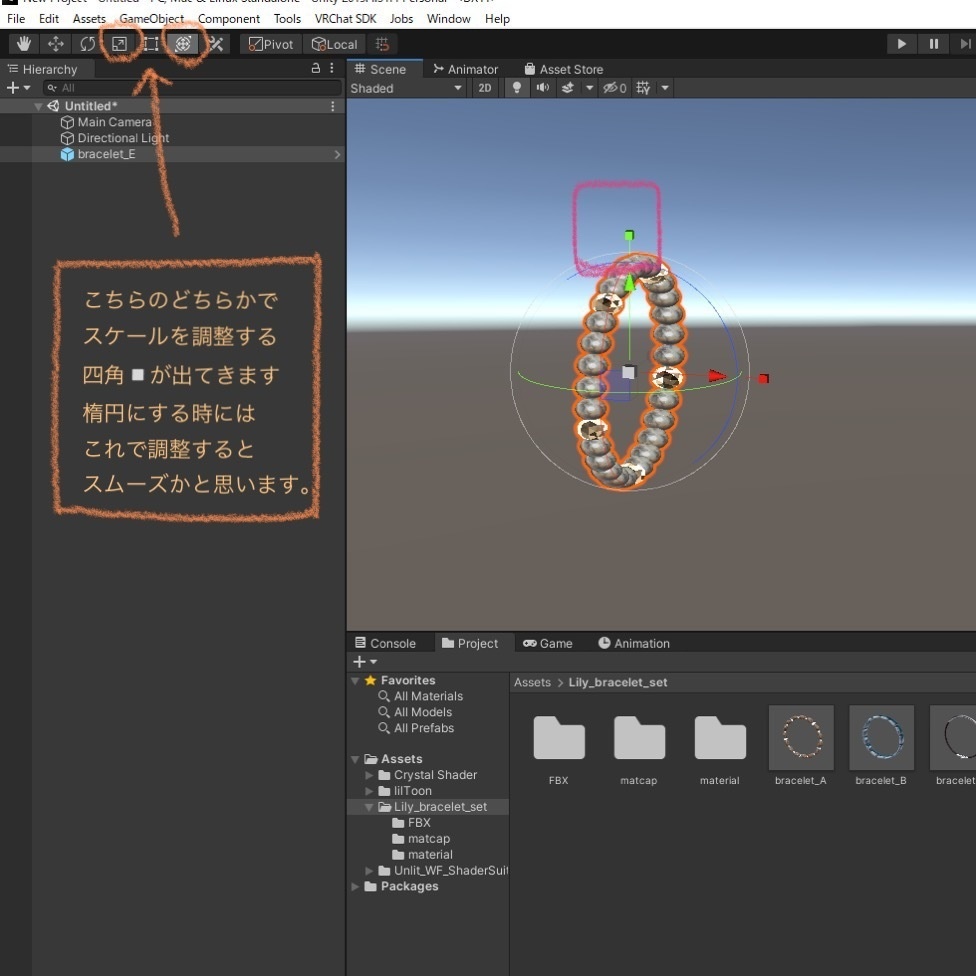976x976 pixels.
Task: Expand the lilToon folder
Action: (x=369, y=791)
